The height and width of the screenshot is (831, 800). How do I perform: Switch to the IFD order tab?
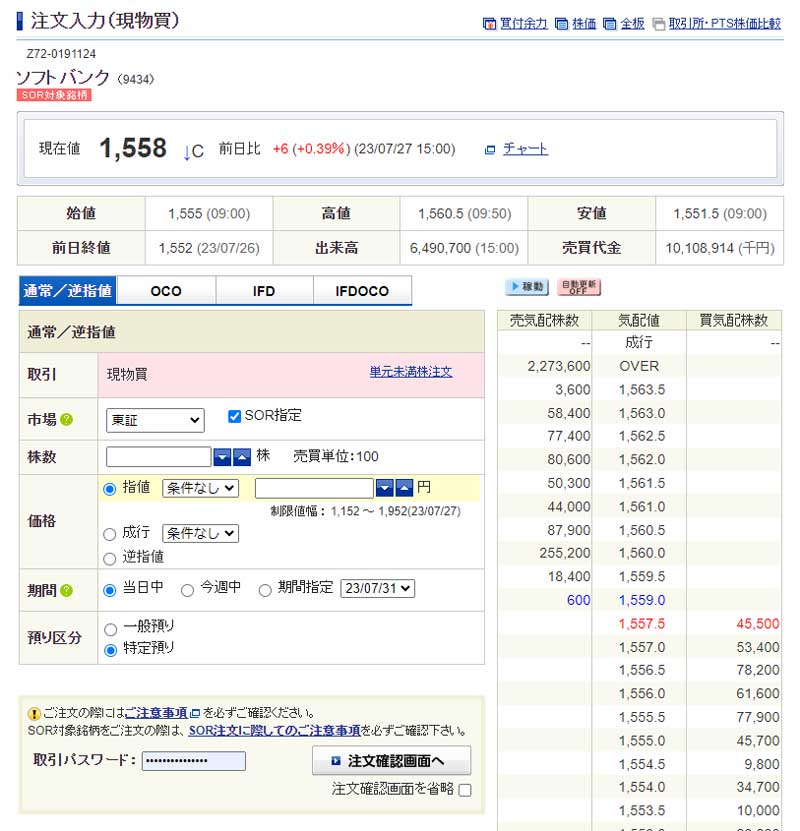[264, 290]
